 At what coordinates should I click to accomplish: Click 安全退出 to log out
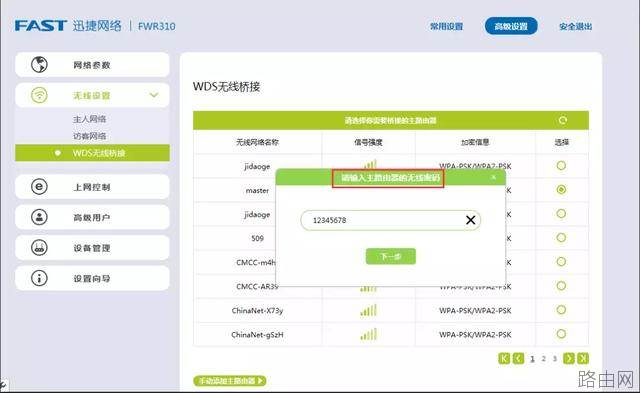pyautogui.click(x=576, y=27)
